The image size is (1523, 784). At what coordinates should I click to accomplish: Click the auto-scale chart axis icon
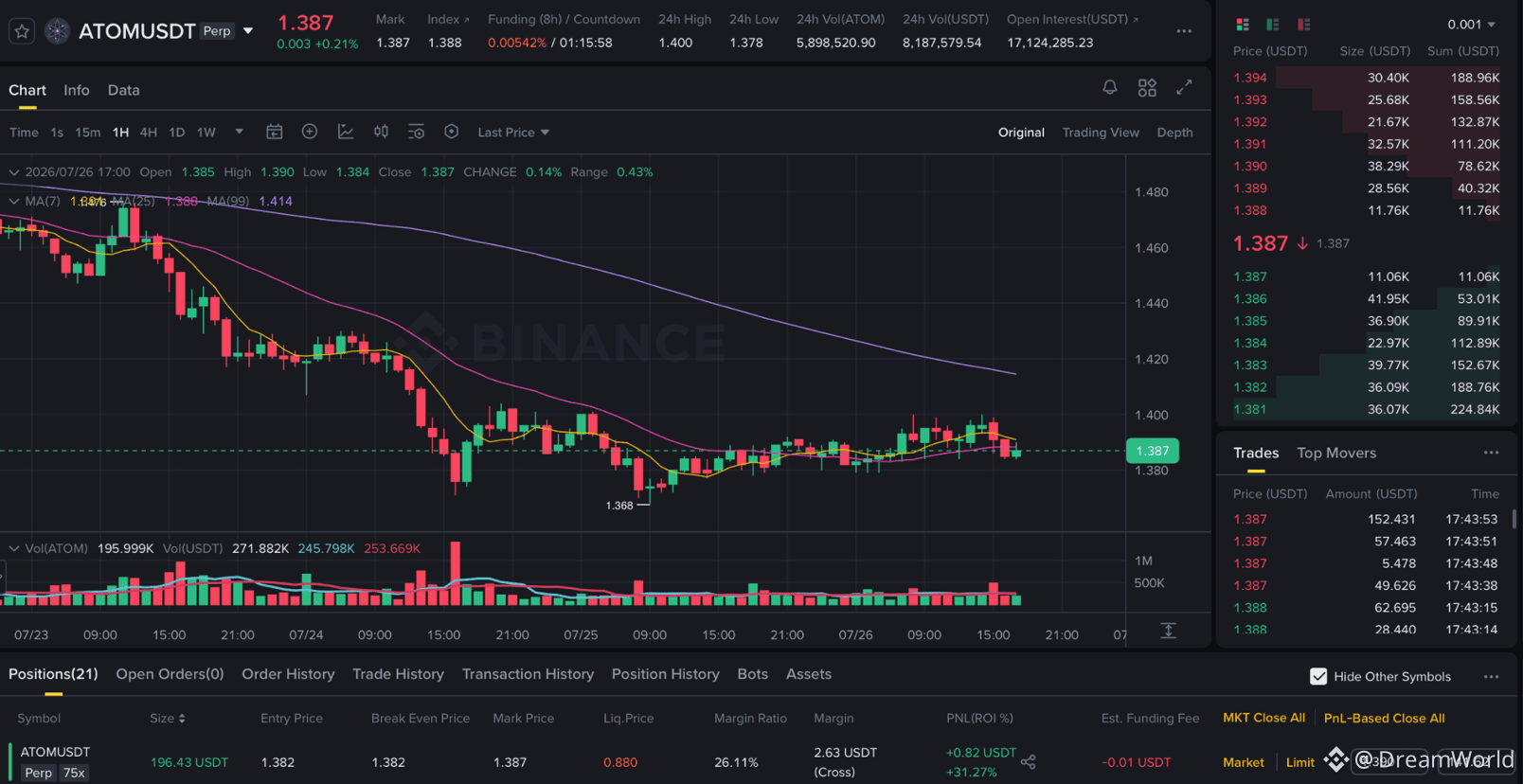click(x=1169, y=631)
